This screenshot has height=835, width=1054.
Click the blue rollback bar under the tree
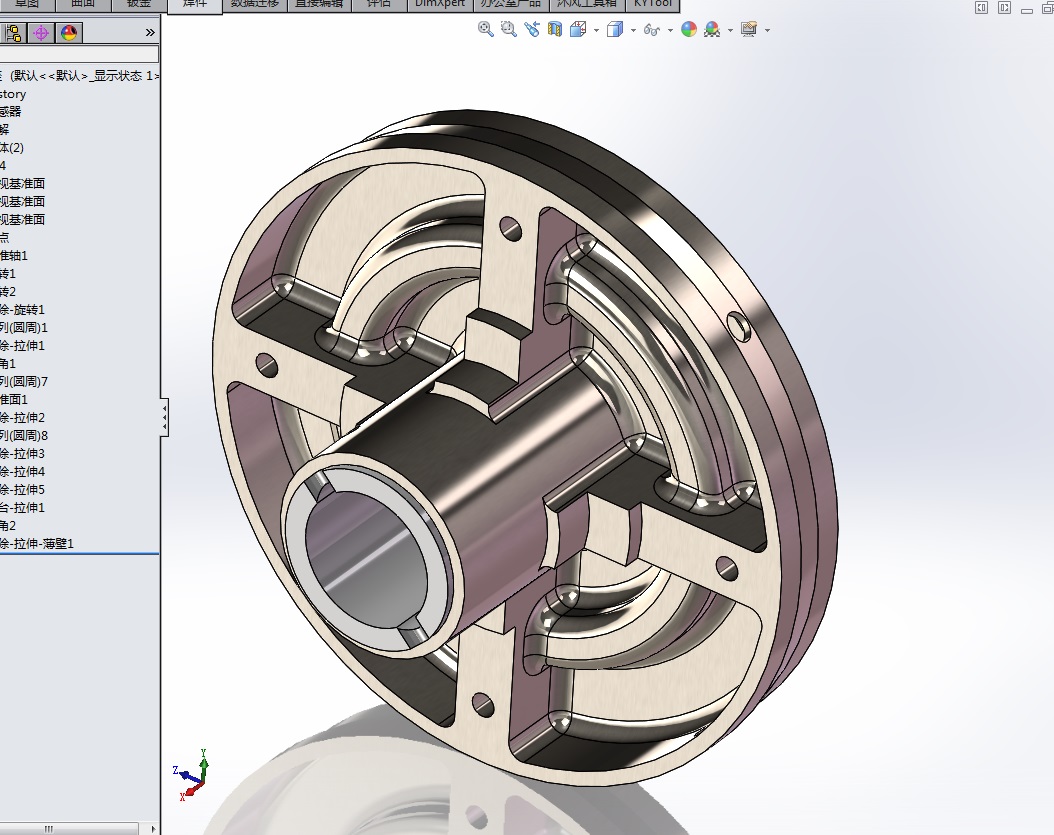pyautogui.click(x=79, y=554)
